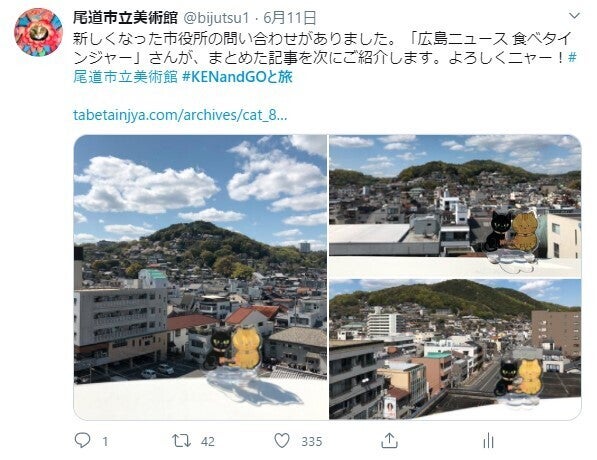597x460 pixels.
Task: Follow the #尾道市立美術館 hashtag link
Action: click(125, 77)
